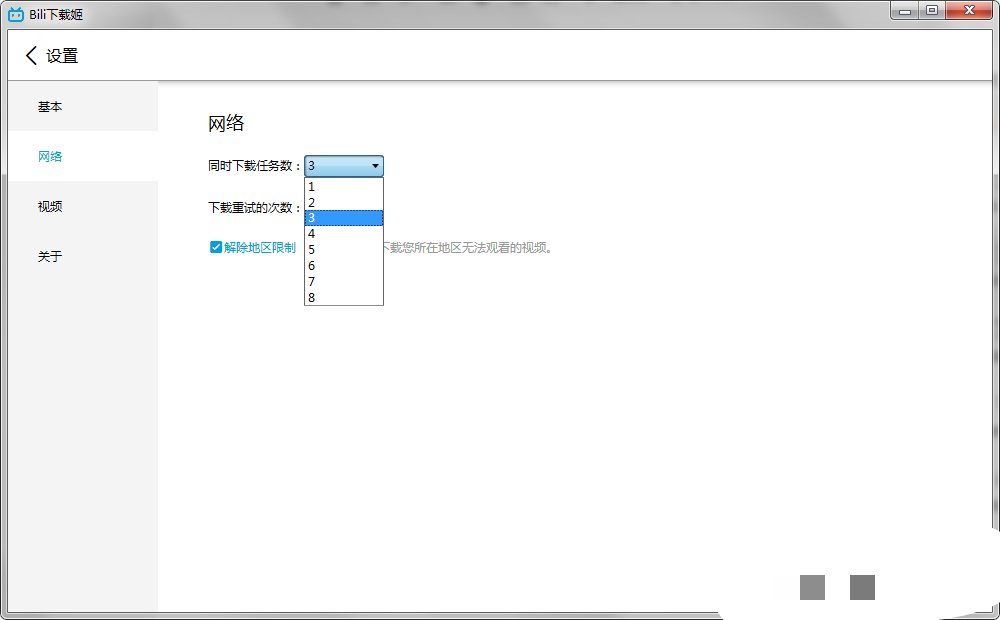Image resolution: width=1000 pixels, height=620 pixels.
Task: Click the Bili下载姬 app icon in title bar
Action: point(16,14)
